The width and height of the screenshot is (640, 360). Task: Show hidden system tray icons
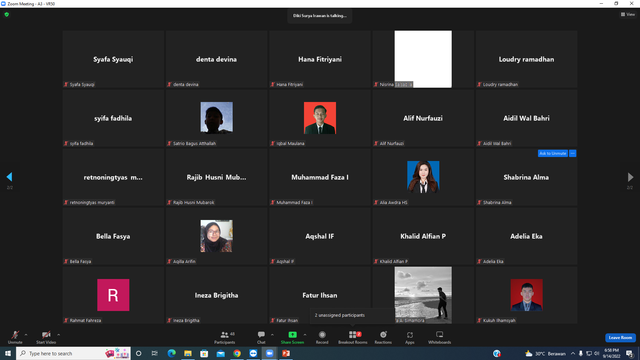click(x=573, y=353)
